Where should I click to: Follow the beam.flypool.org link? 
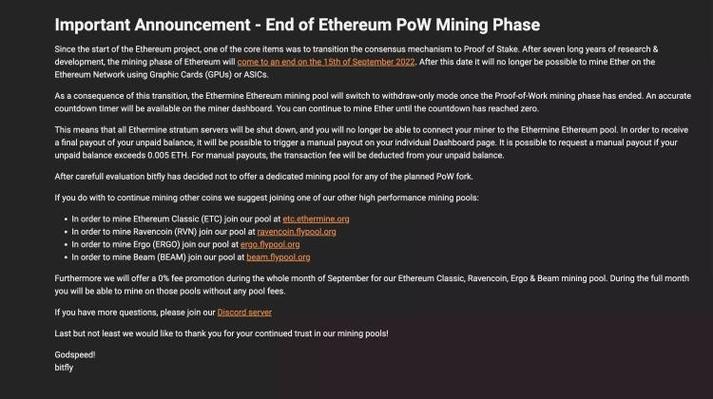(278, 257)
